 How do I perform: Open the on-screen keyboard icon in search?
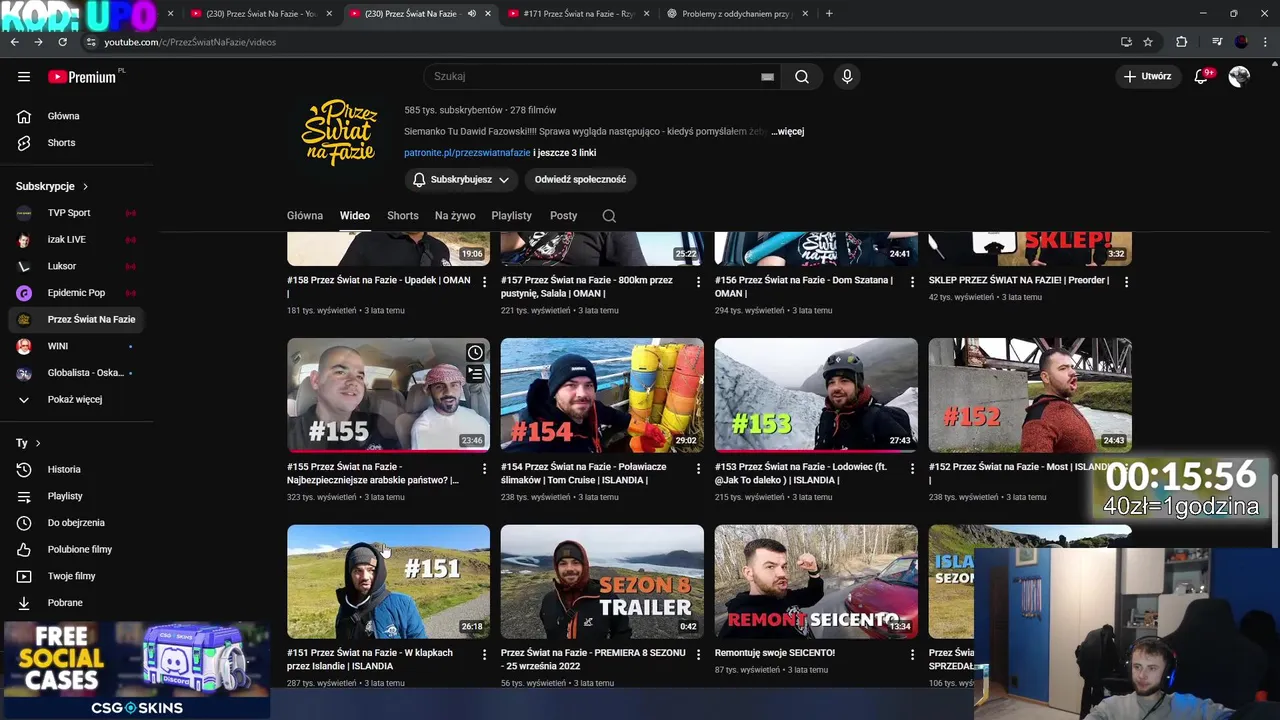(767, 76)
